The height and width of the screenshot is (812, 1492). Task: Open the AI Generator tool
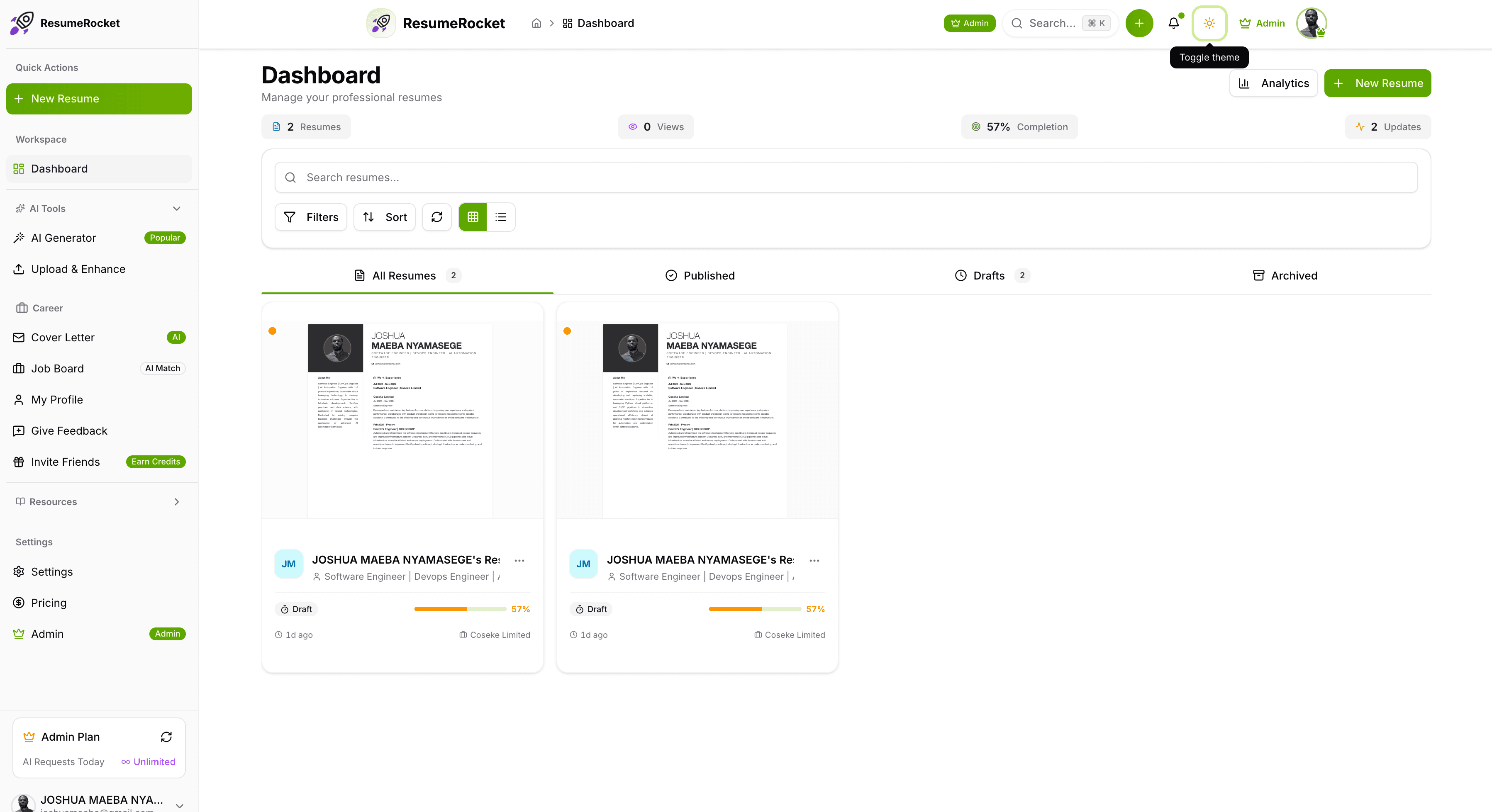pos(64,238)
